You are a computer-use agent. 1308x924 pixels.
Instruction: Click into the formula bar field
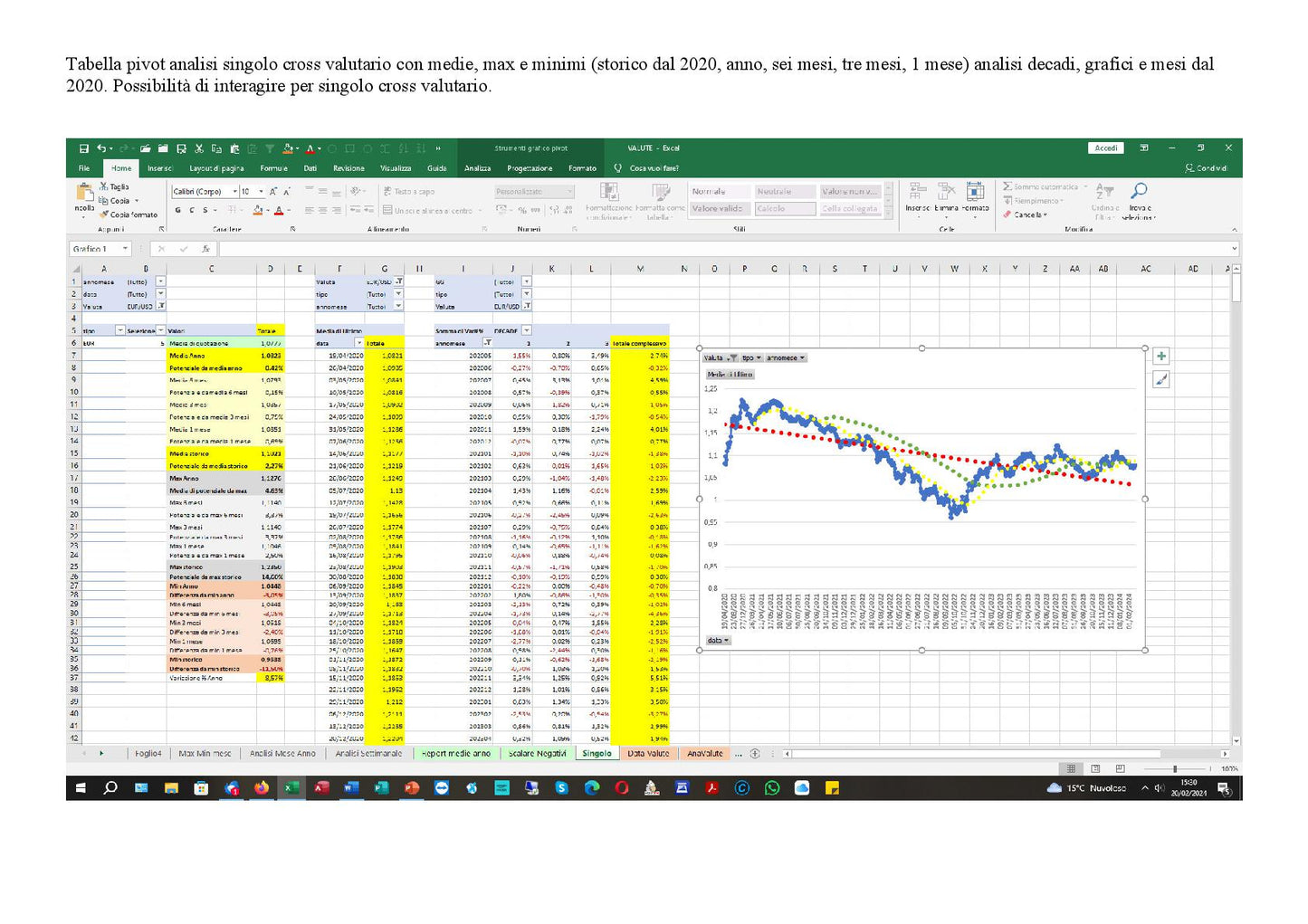click(x=724, y=249)
